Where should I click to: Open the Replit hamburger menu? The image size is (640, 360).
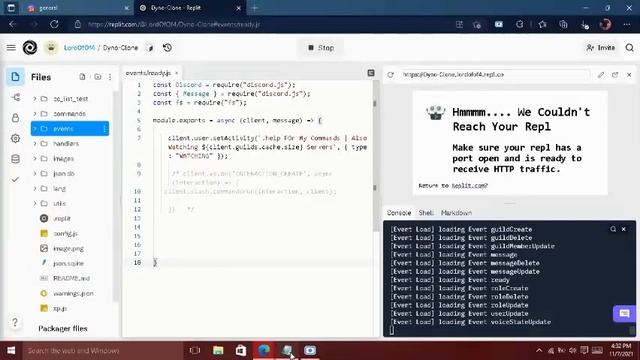tap(11, 48)
